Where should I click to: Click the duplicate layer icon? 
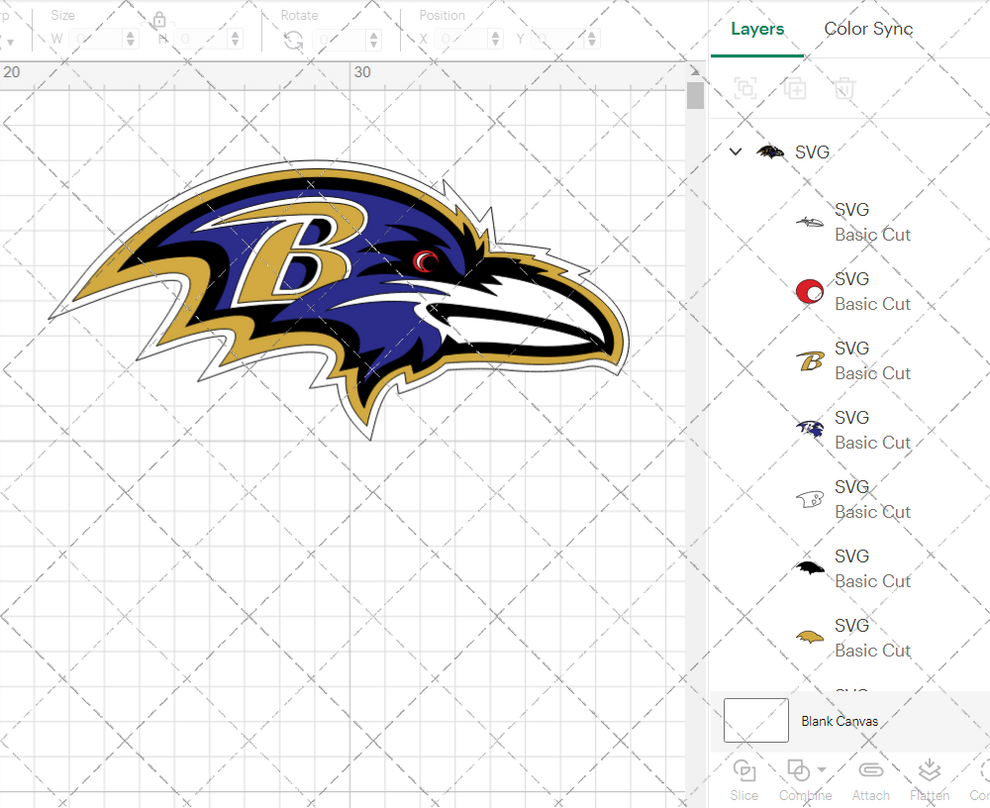coord(795,88)
